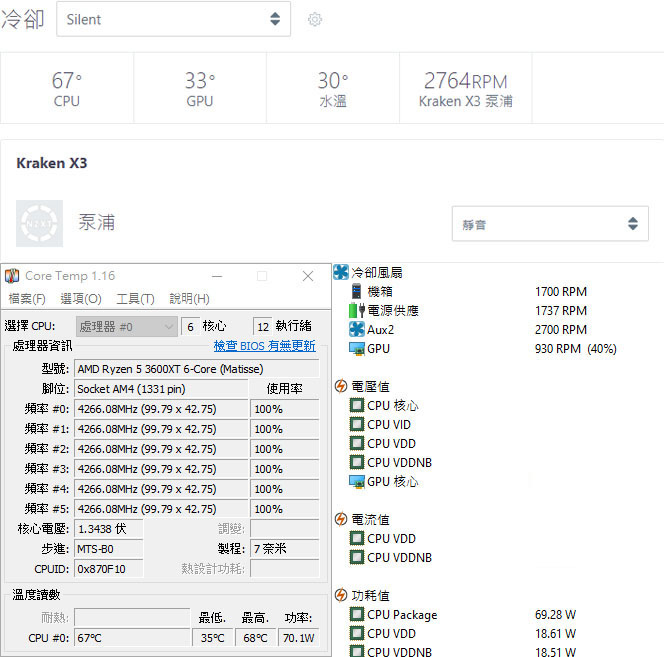Select the 電壓值 voltage category icon
This screenshot has height=657, width=664.
340,386
